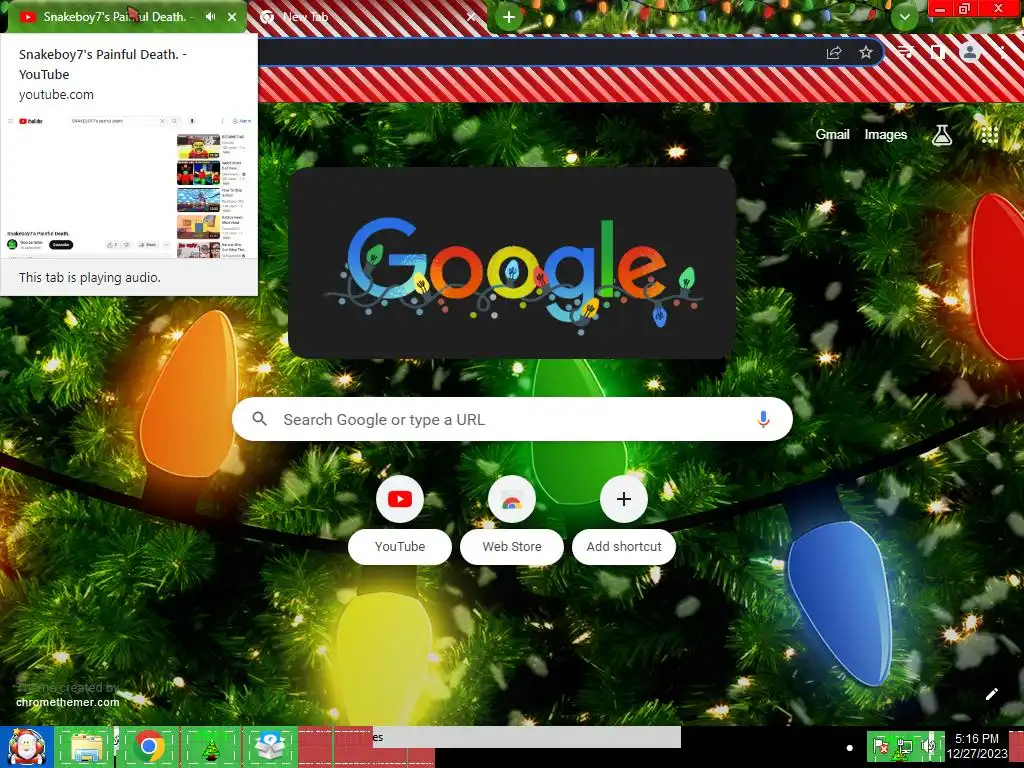Click the magnifier icon in the search box
The width and height of the screenshot is (1024, 768).
click(259, 419)
